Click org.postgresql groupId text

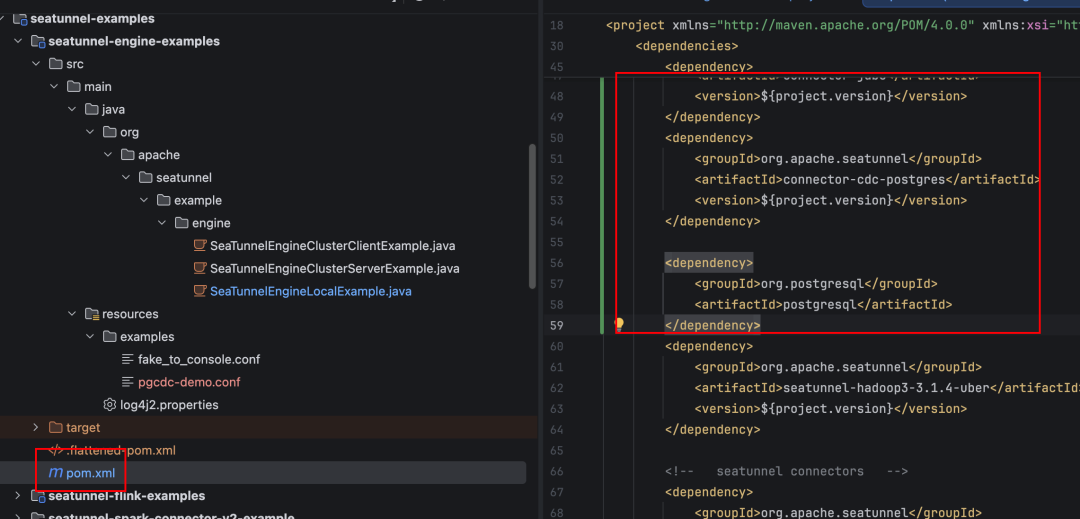click(x=811, y=284)
